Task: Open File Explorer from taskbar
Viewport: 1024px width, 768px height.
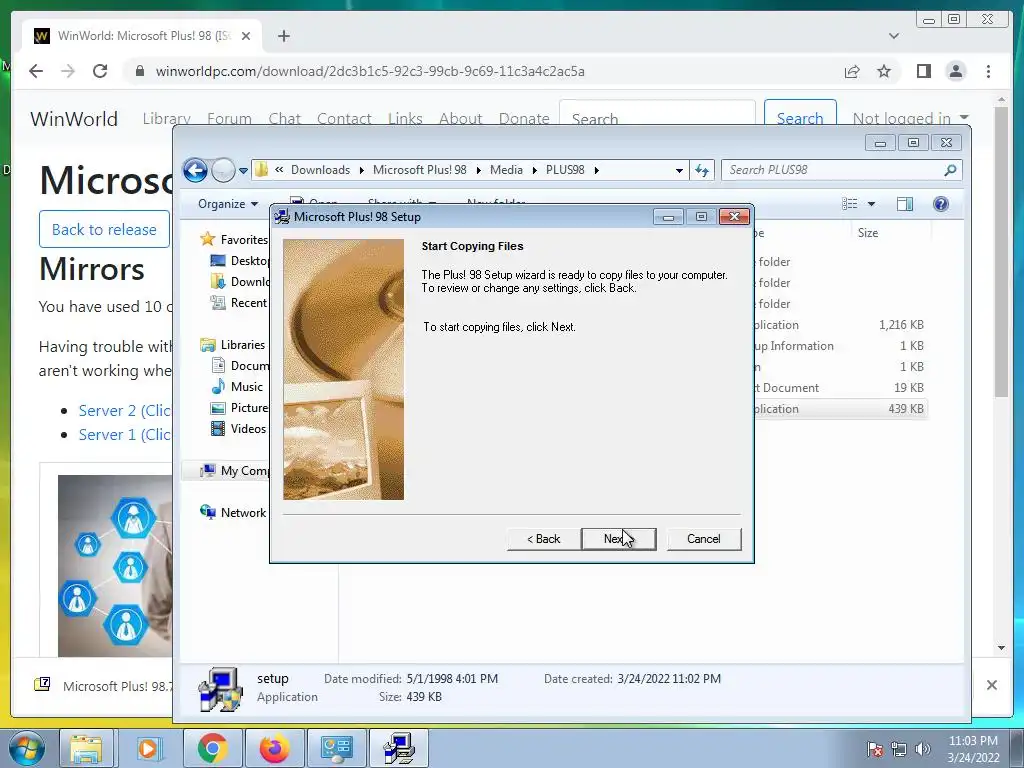Action: click(86, 748)
